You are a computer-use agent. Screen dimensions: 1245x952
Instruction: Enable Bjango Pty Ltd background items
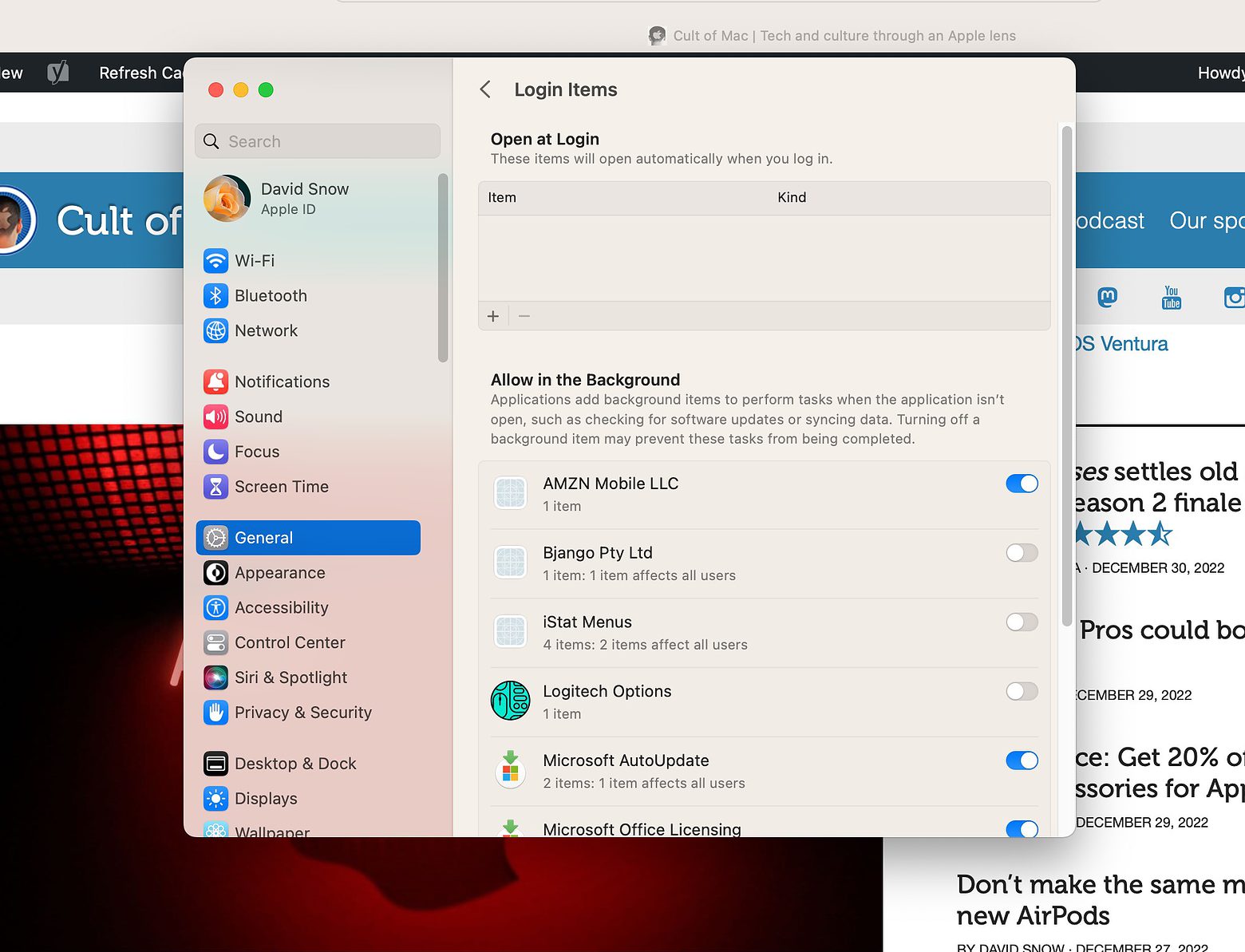click(1022, 553)
